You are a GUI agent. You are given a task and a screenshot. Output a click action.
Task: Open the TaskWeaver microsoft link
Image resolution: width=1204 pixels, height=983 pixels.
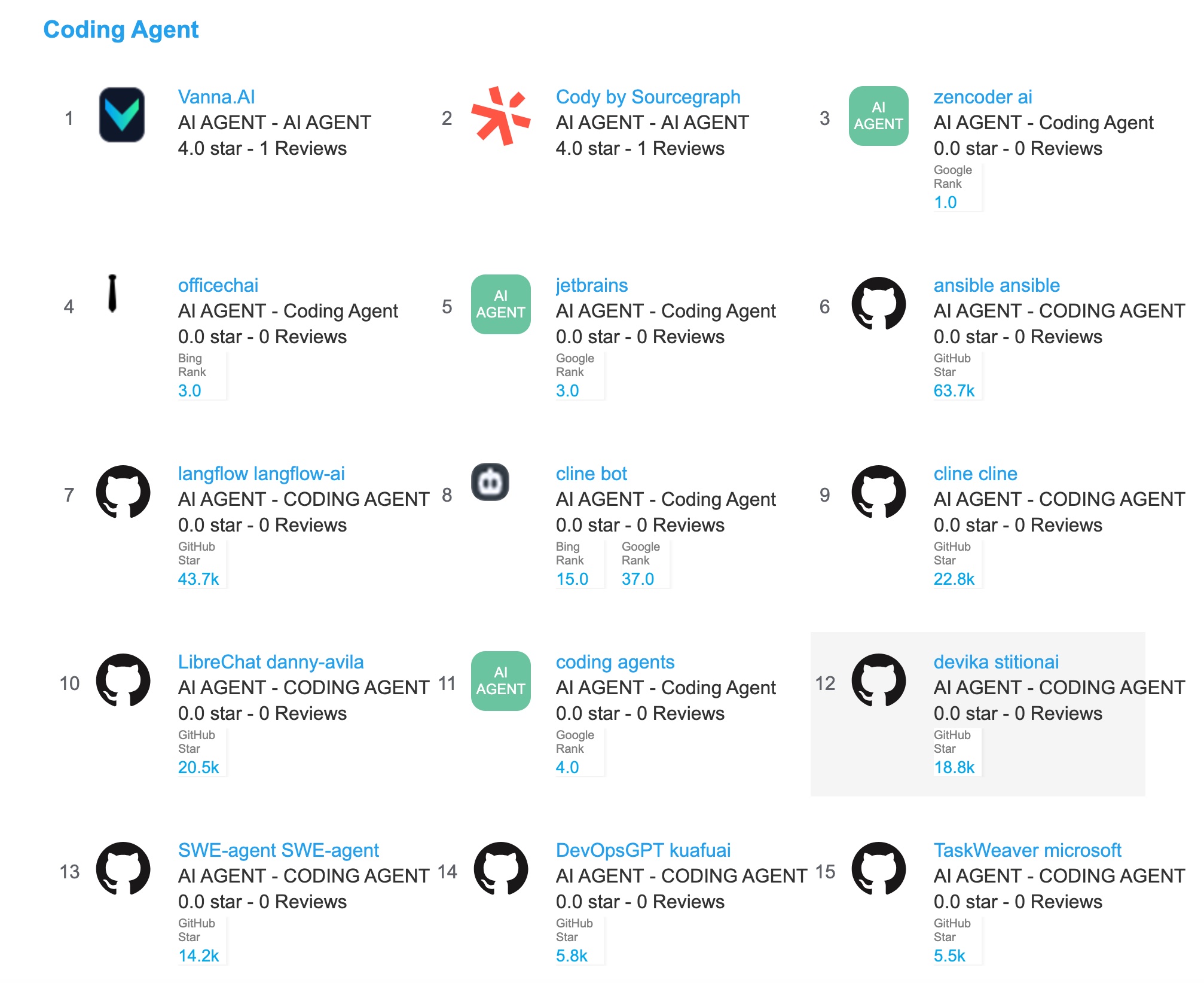click(x=1027, y=850)
